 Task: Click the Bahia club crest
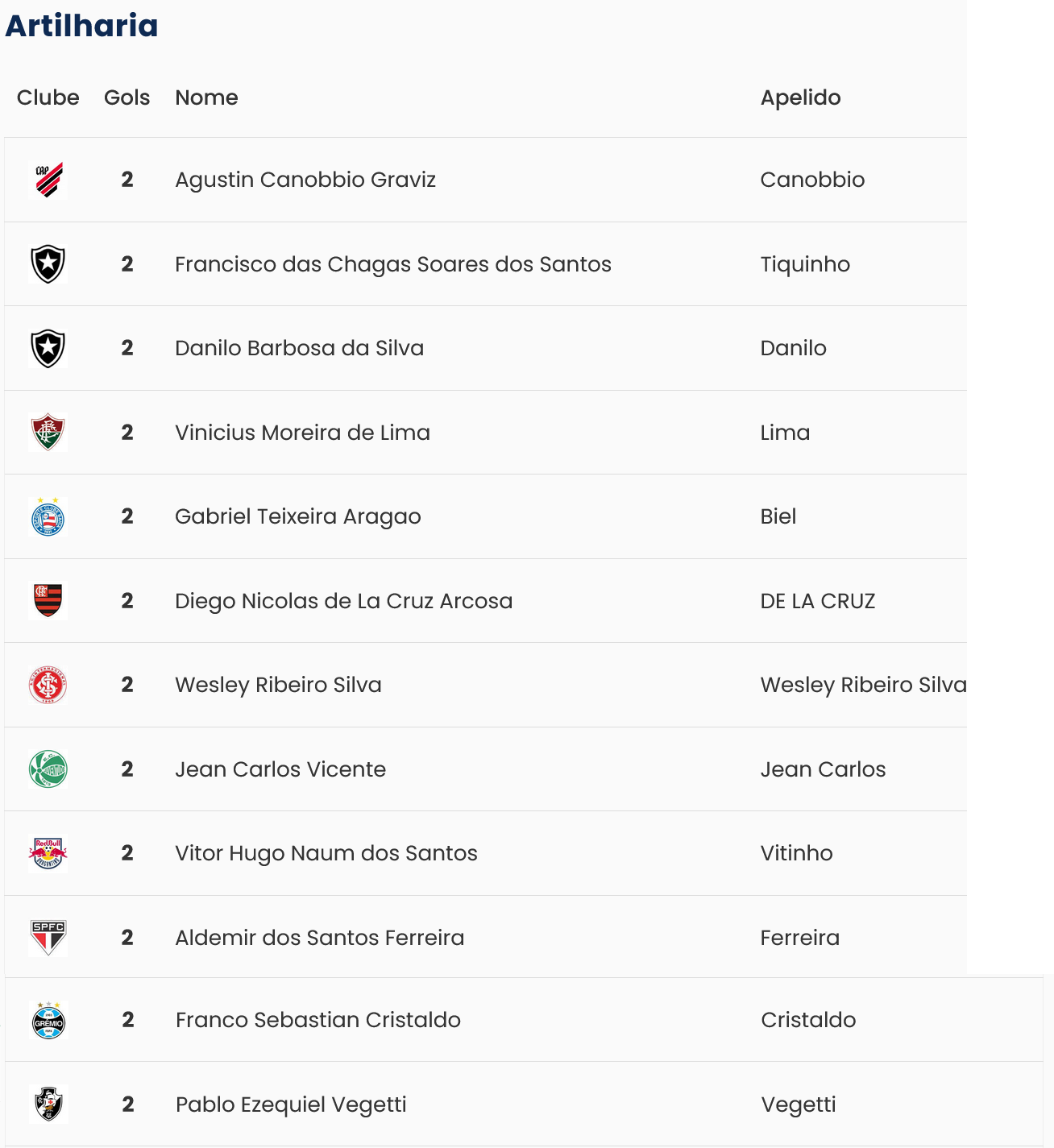[x=48, y=517]
